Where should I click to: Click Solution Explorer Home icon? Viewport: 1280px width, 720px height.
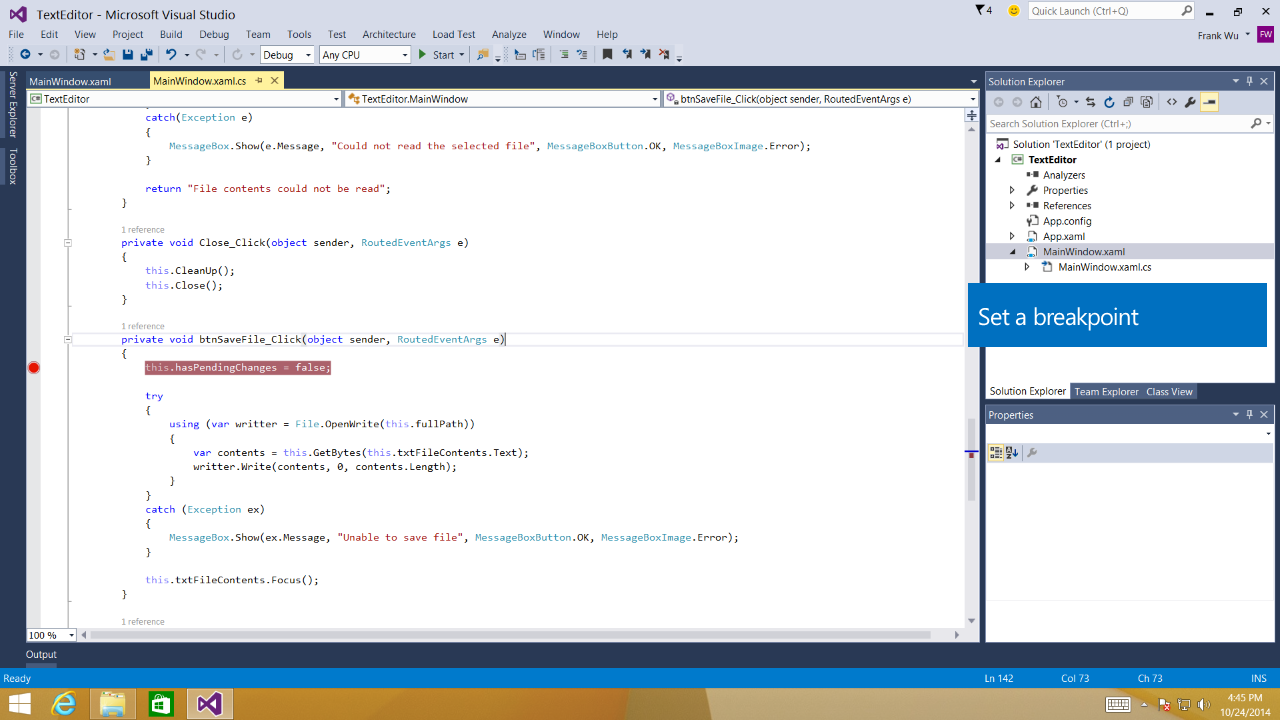[1036, 102]
